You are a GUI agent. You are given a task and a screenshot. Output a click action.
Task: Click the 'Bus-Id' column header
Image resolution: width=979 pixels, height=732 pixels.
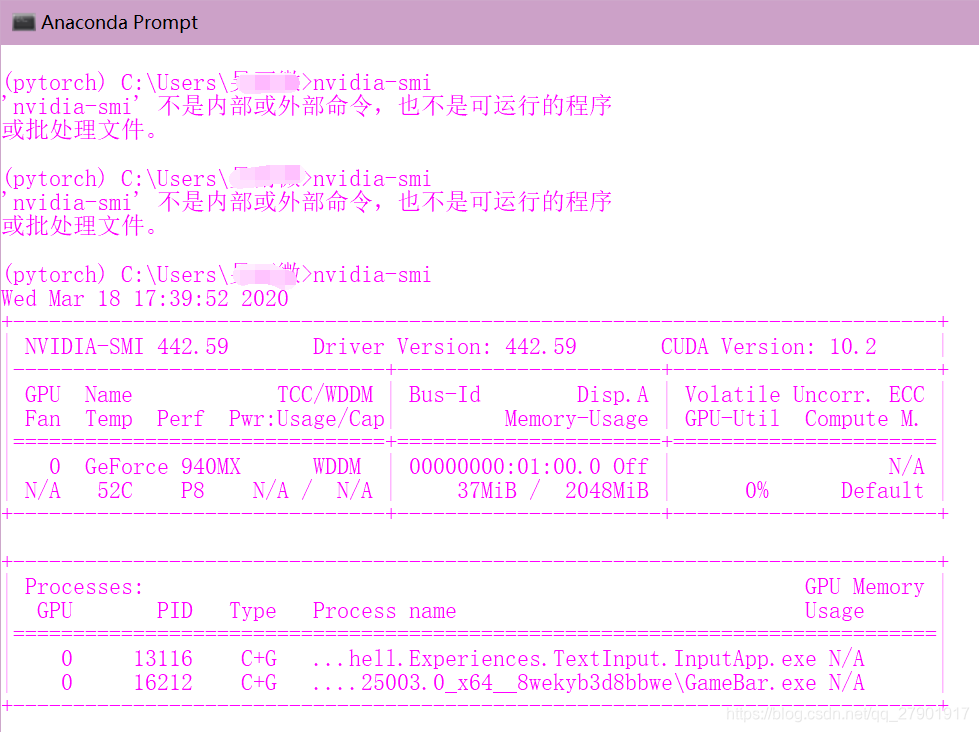click(x=445, y=395)
